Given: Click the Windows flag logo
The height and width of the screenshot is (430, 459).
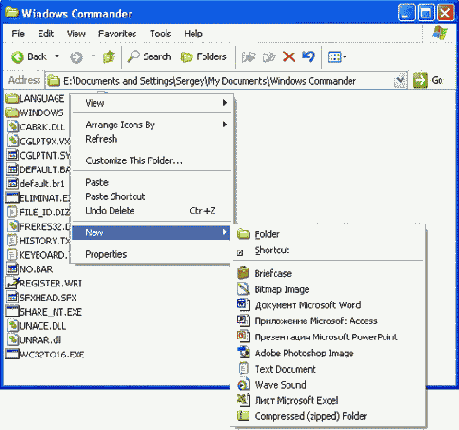Looking at the screenshot, I should (440, 33).
